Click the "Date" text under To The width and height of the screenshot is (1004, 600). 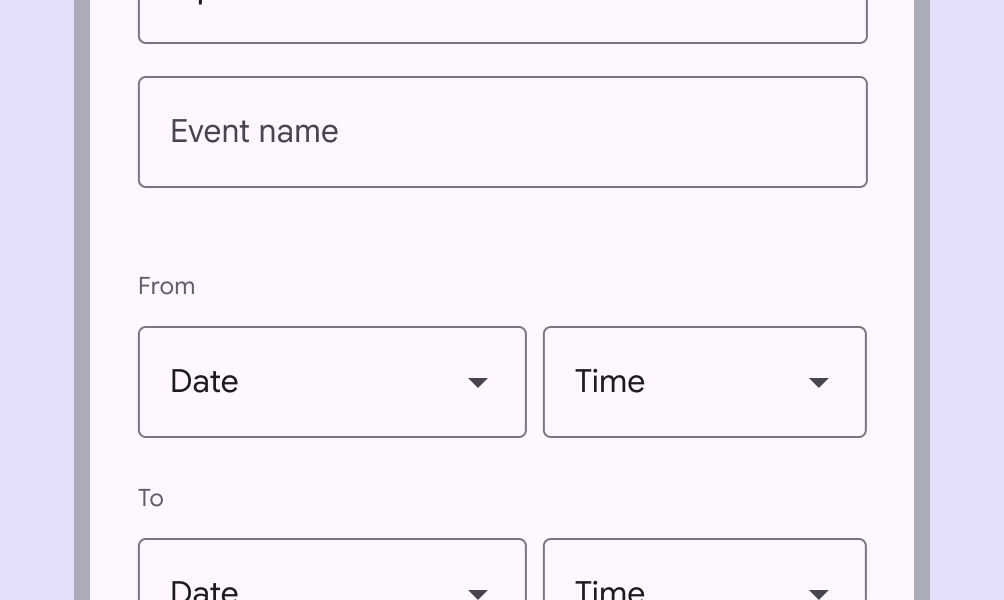tap(204, 590)
